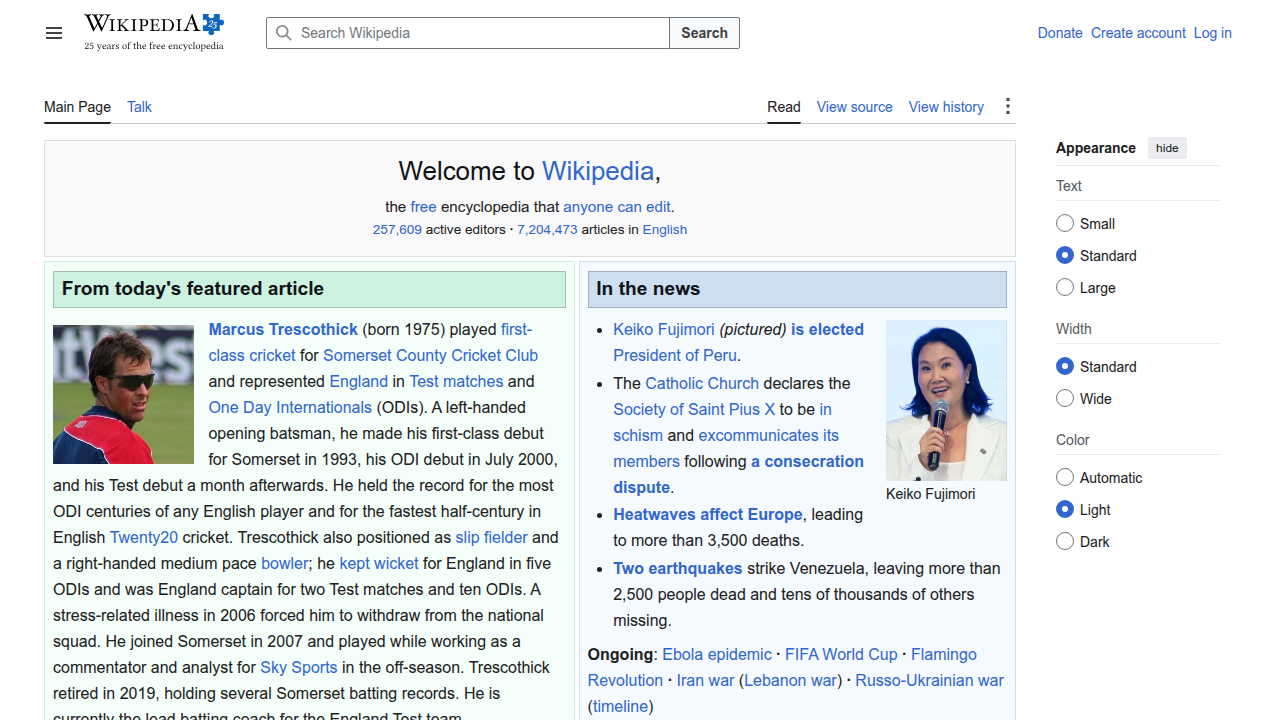Focus the Search Wikipedia input field
The image size is (1280, 720).
point(468,33)
